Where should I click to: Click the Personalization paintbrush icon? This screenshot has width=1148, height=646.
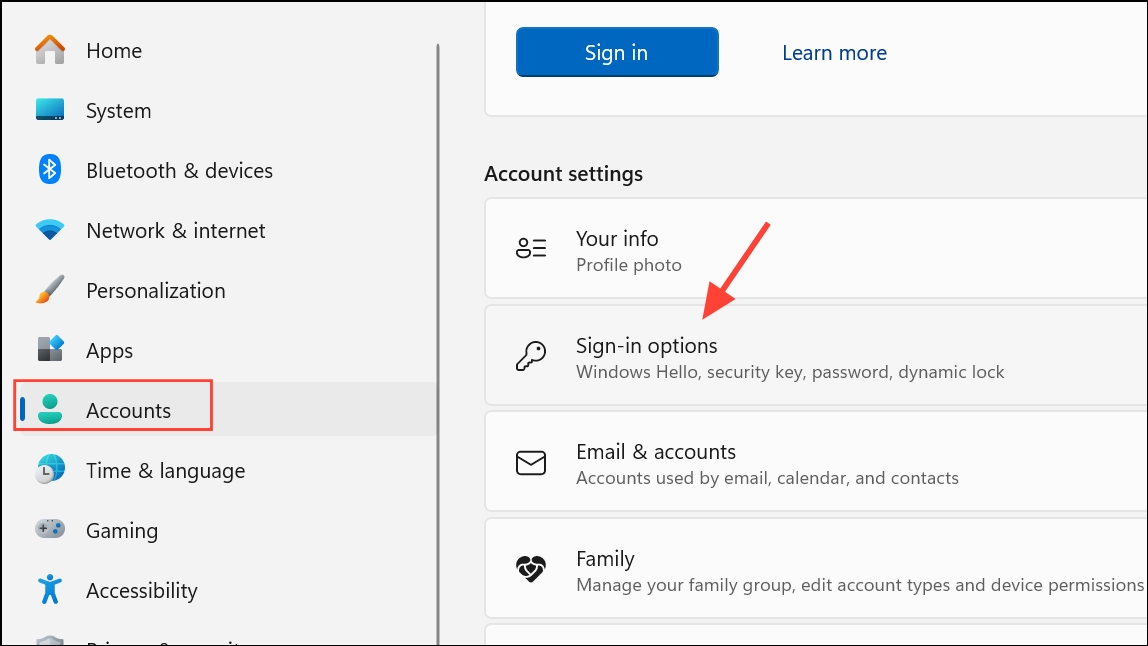50,290
